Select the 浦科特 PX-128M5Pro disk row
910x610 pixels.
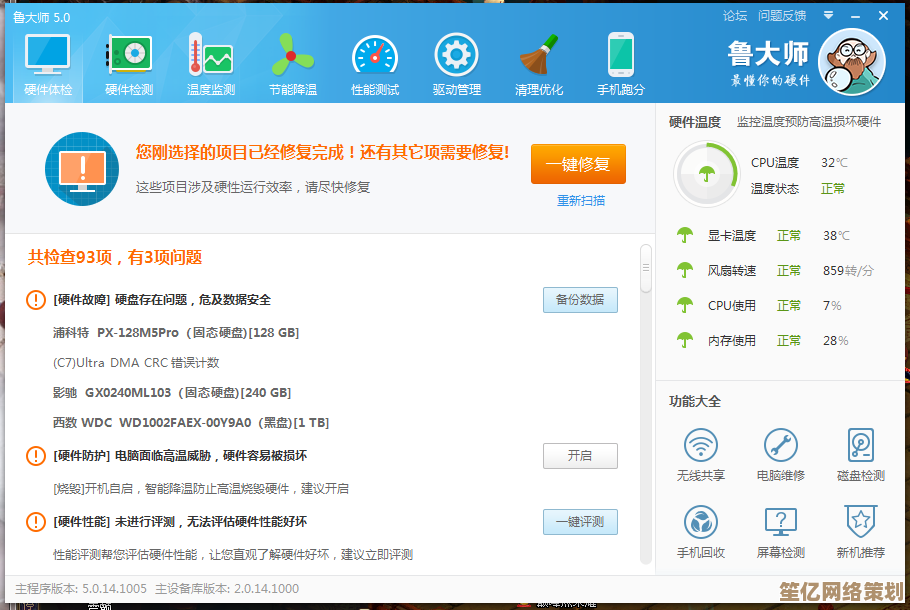coord(176,333)
